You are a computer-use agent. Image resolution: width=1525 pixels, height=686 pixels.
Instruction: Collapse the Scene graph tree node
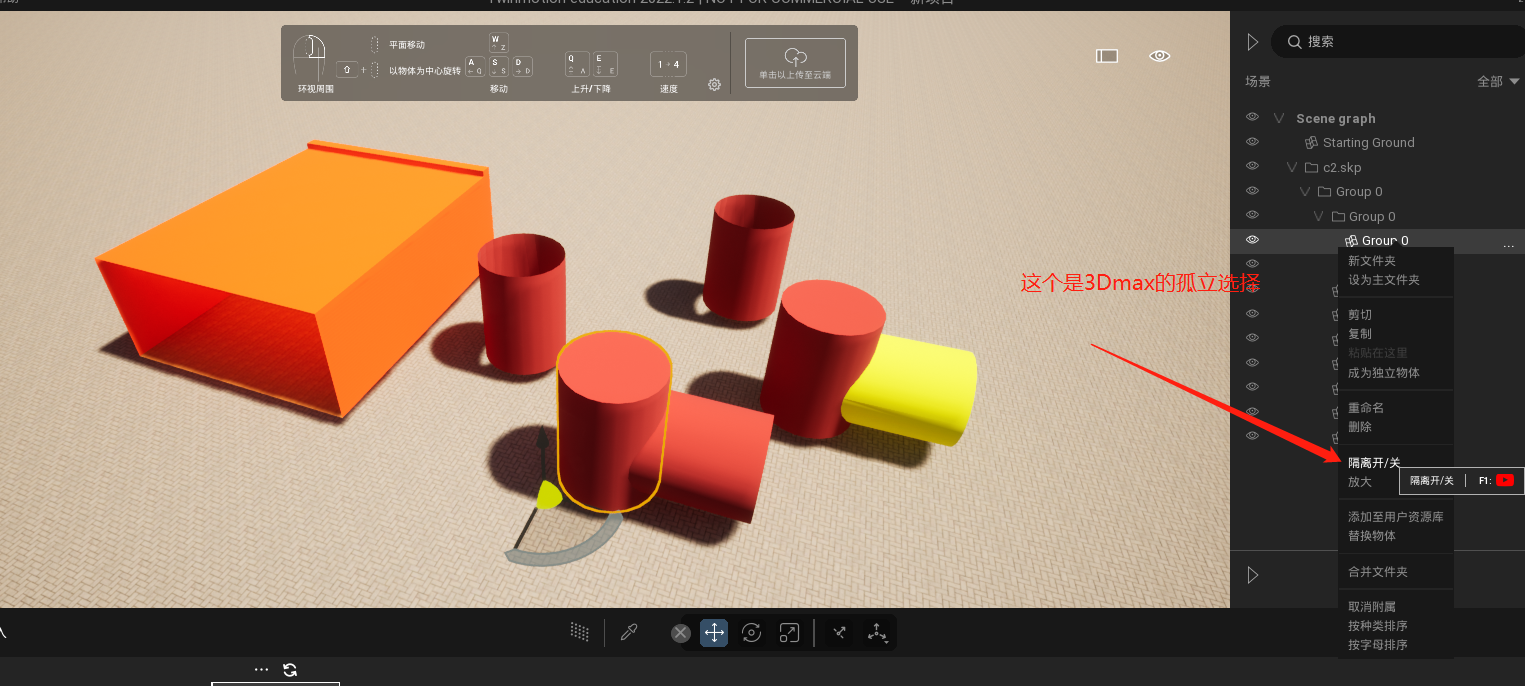tap(1278, 118)
